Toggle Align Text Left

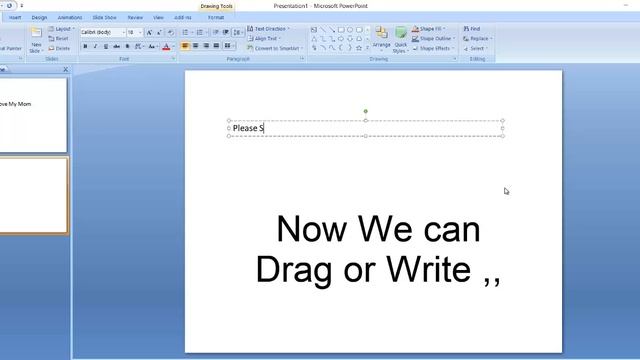point(185,46)
